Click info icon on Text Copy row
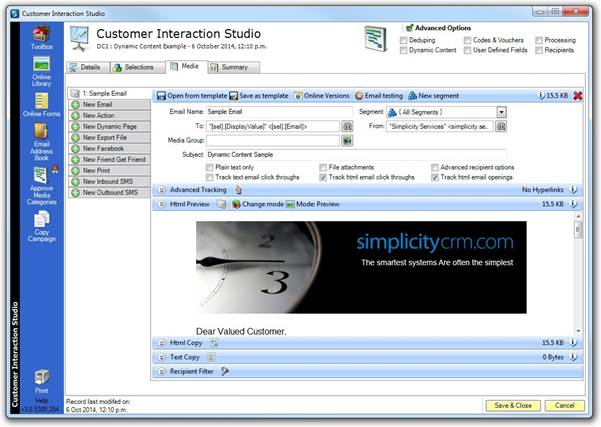The height and width of the screenshot is (427, 601). [573, 357]
